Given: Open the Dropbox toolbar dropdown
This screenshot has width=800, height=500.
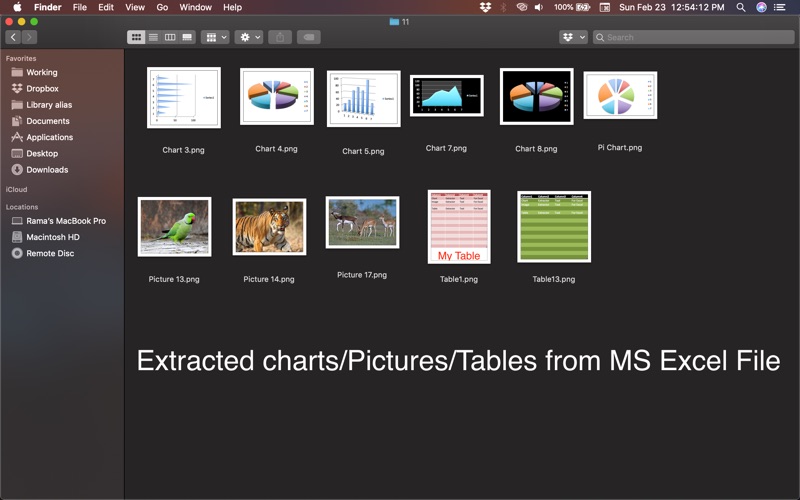Looking at the screenshot, I should click(573, 37).
